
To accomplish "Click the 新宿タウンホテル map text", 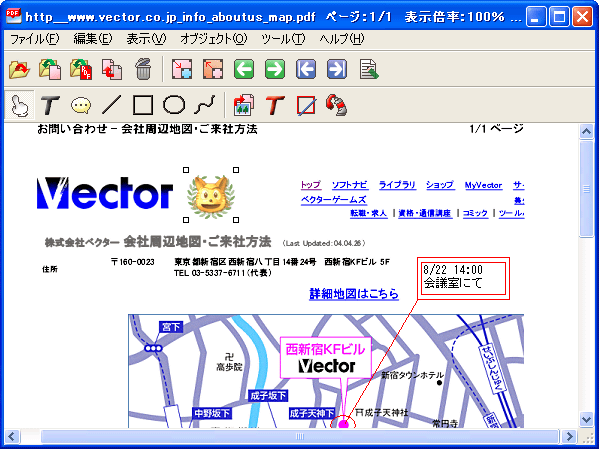I will (x=412, y=376).
